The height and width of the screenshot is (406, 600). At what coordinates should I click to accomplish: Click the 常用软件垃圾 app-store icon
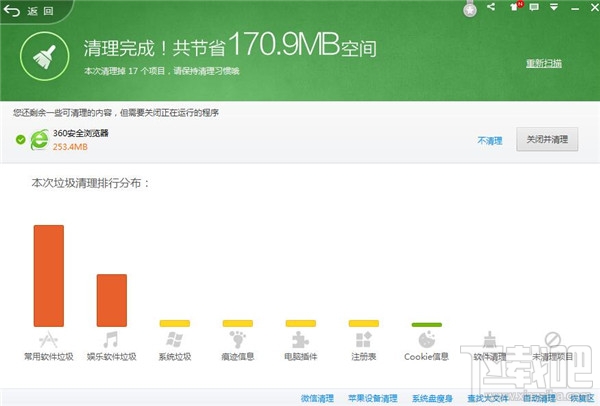click(48, 340)
